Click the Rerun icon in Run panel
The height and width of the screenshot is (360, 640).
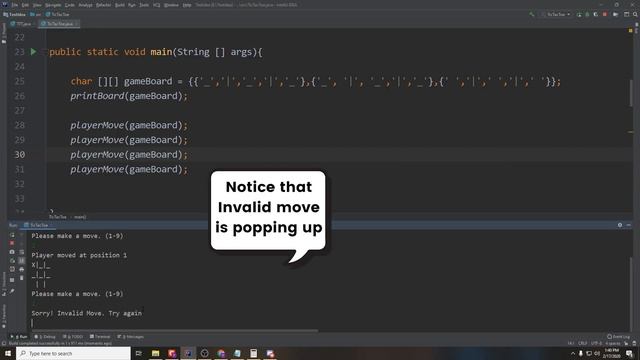pyautogui.click(x=12, y=235)
